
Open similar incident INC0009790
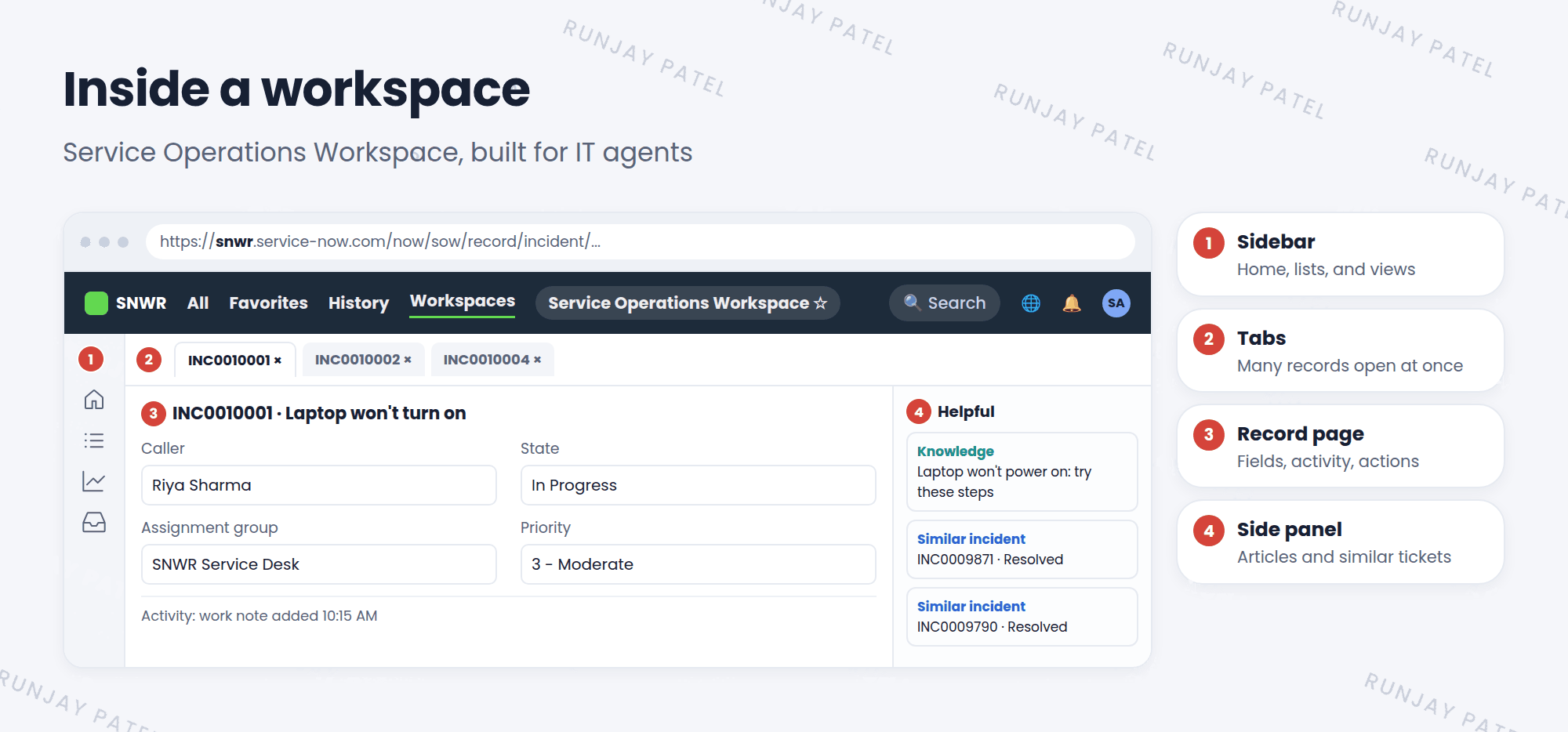pyautogui.click(x=1022, y=617)
